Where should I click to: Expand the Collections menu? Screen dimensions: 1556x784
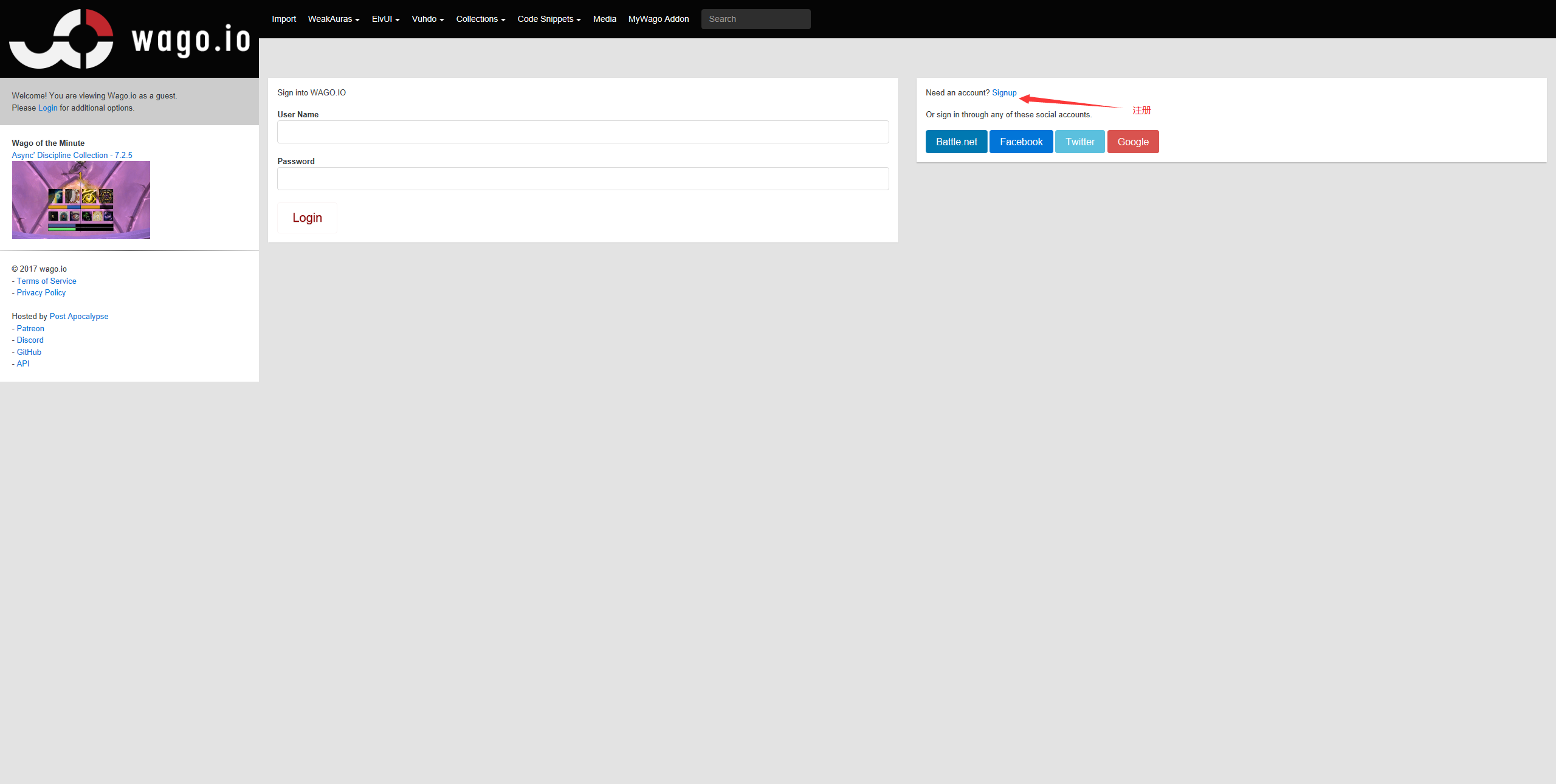(480, 19)
